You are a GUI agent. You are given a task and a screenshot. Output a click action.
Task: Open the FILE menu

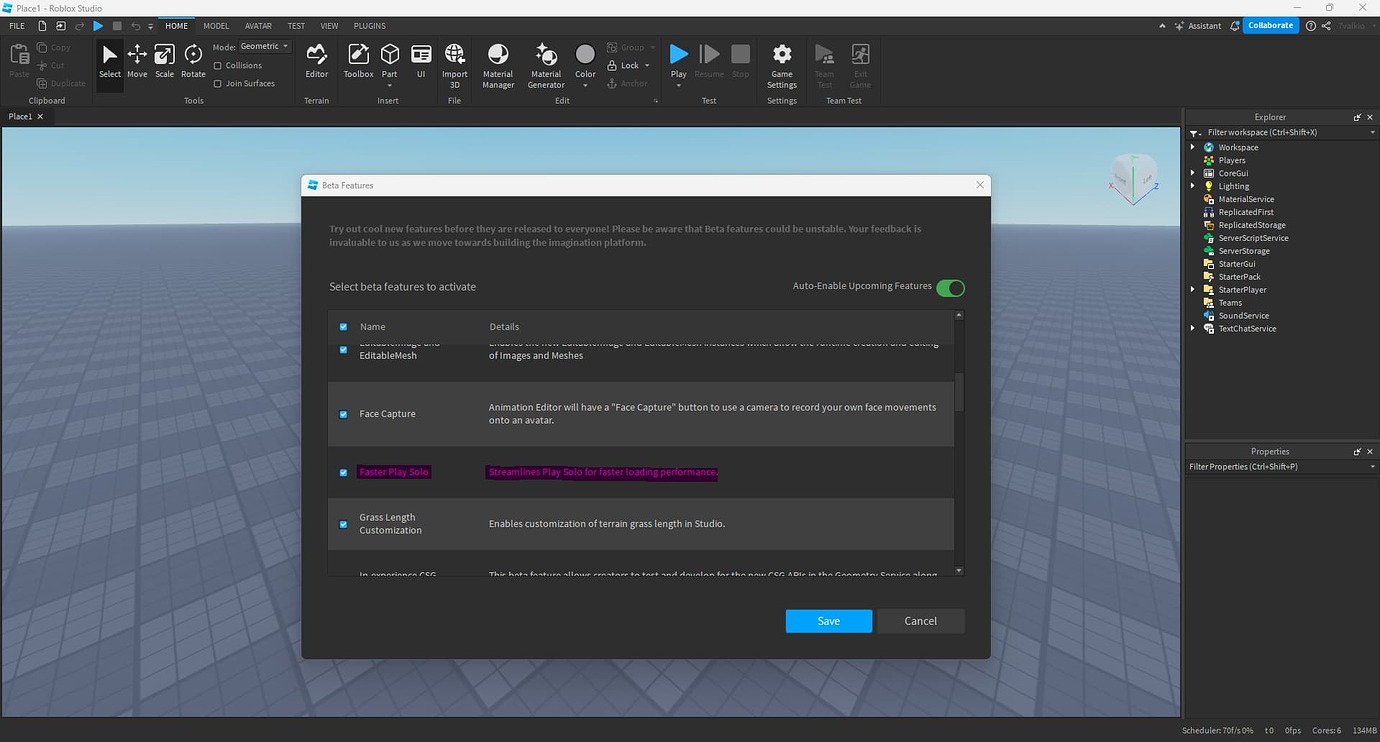point(17,26)
